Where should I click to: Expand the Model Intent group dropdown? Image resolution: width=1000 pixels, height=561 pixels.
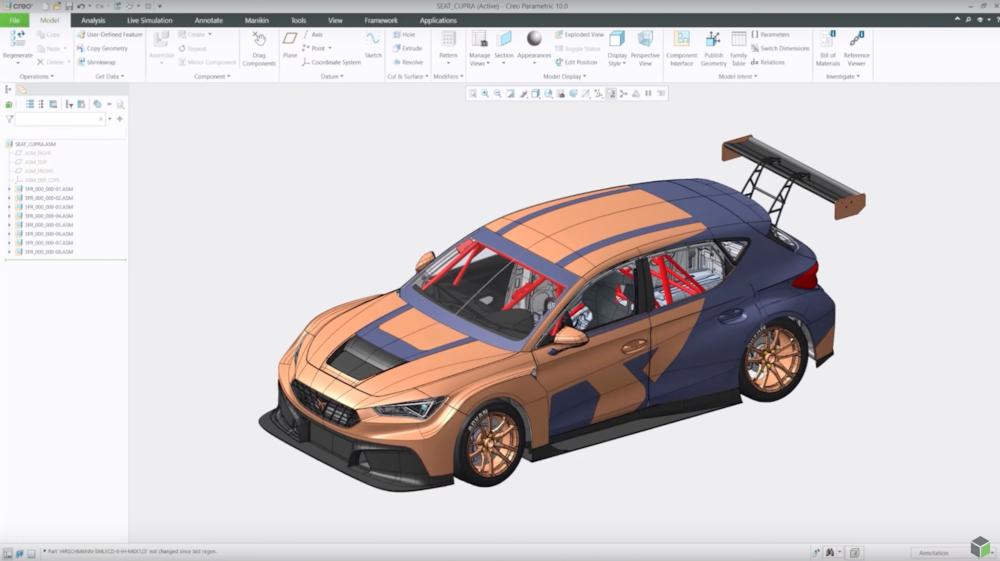738,76
